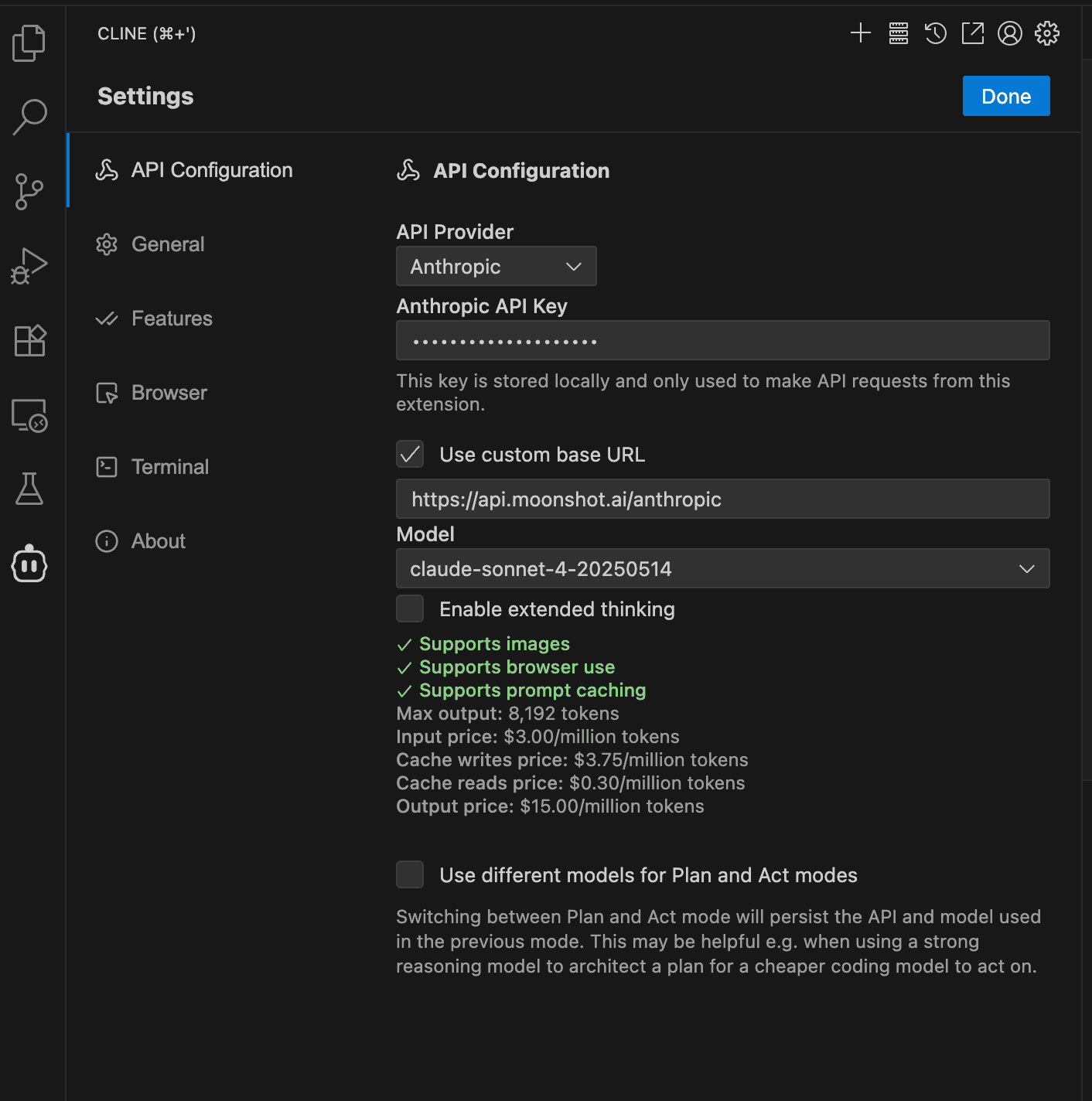Open task History clock icon

coord(936,33)
